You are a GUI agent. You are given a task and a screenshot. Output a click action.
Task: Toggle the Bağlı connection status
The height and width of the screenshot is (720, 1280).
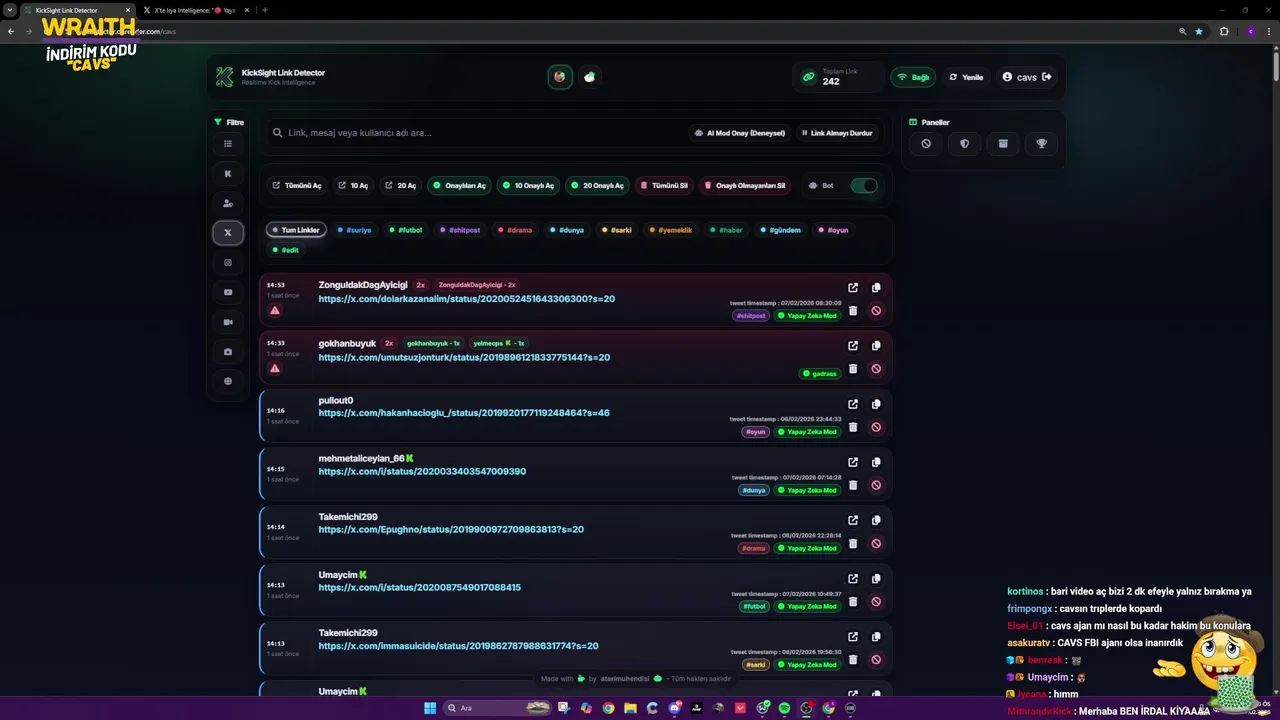point(913,77)
